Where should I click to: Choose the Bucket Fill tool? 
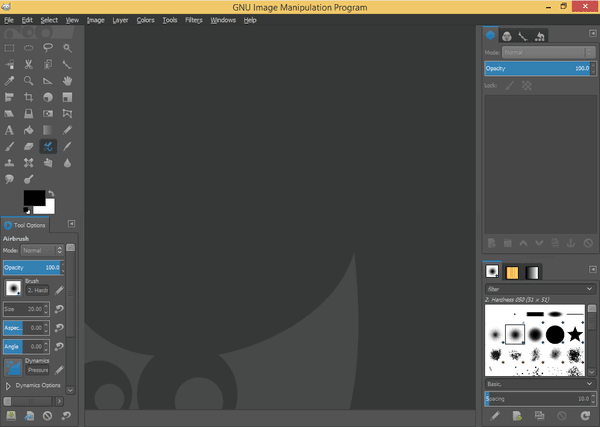pyautogui.click(x=29, y=130)
